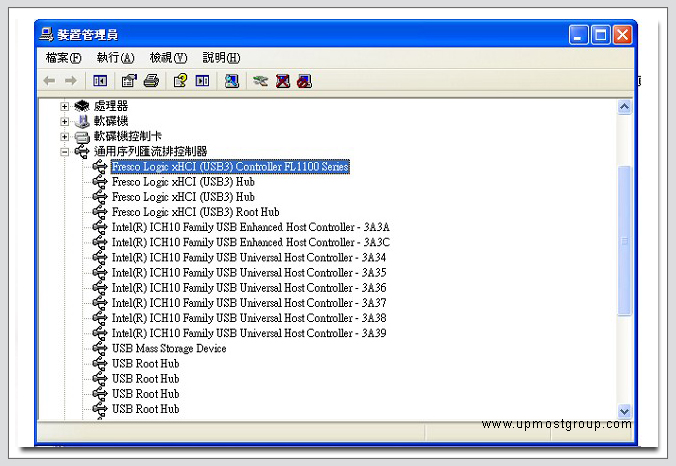The width and height of the screenshot is (676, 466).
Task: Collapse the 通用序列匯流排控制器 node
Action: [64, 152]
